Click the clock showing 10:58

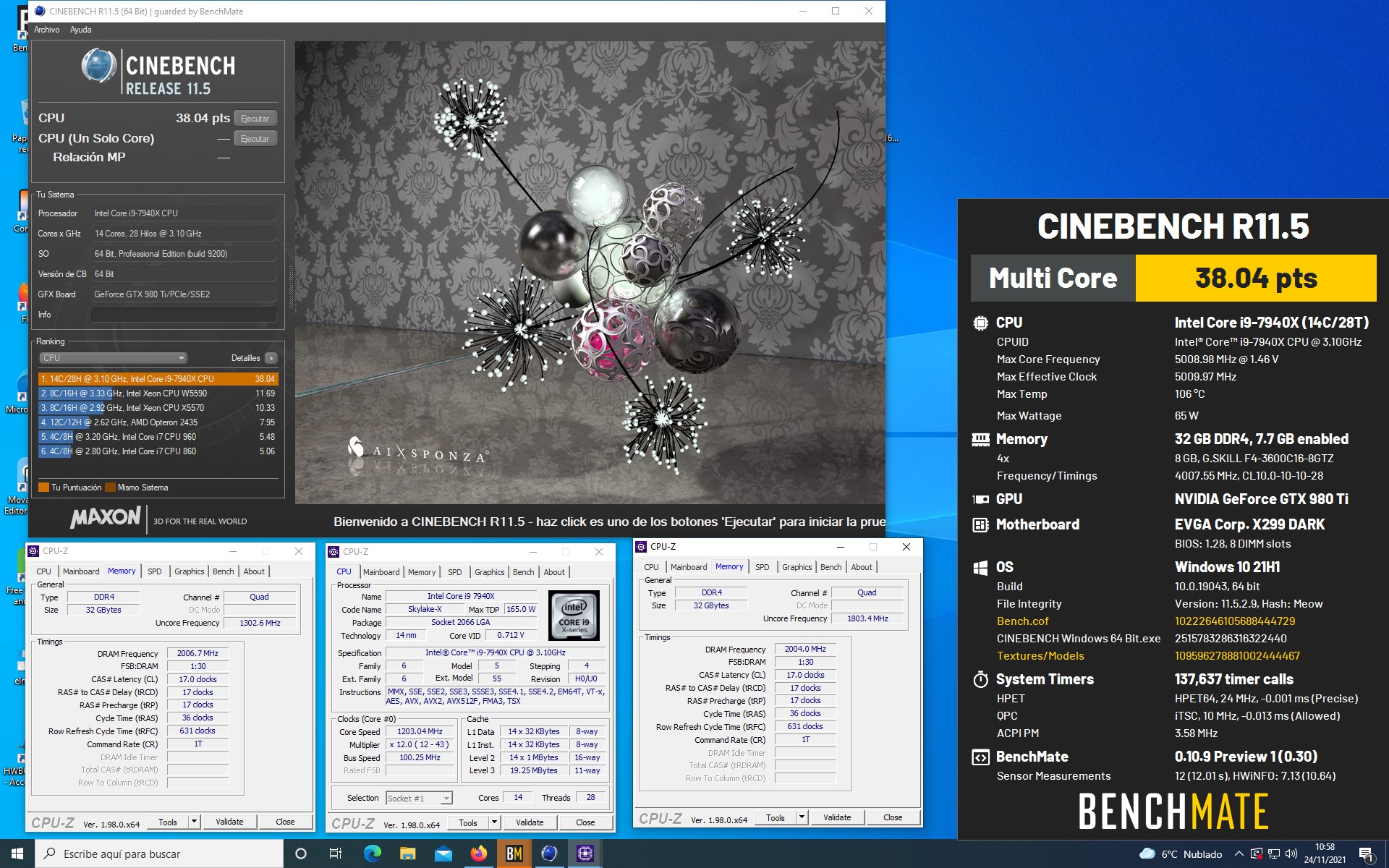click(x=1325, y=854)
